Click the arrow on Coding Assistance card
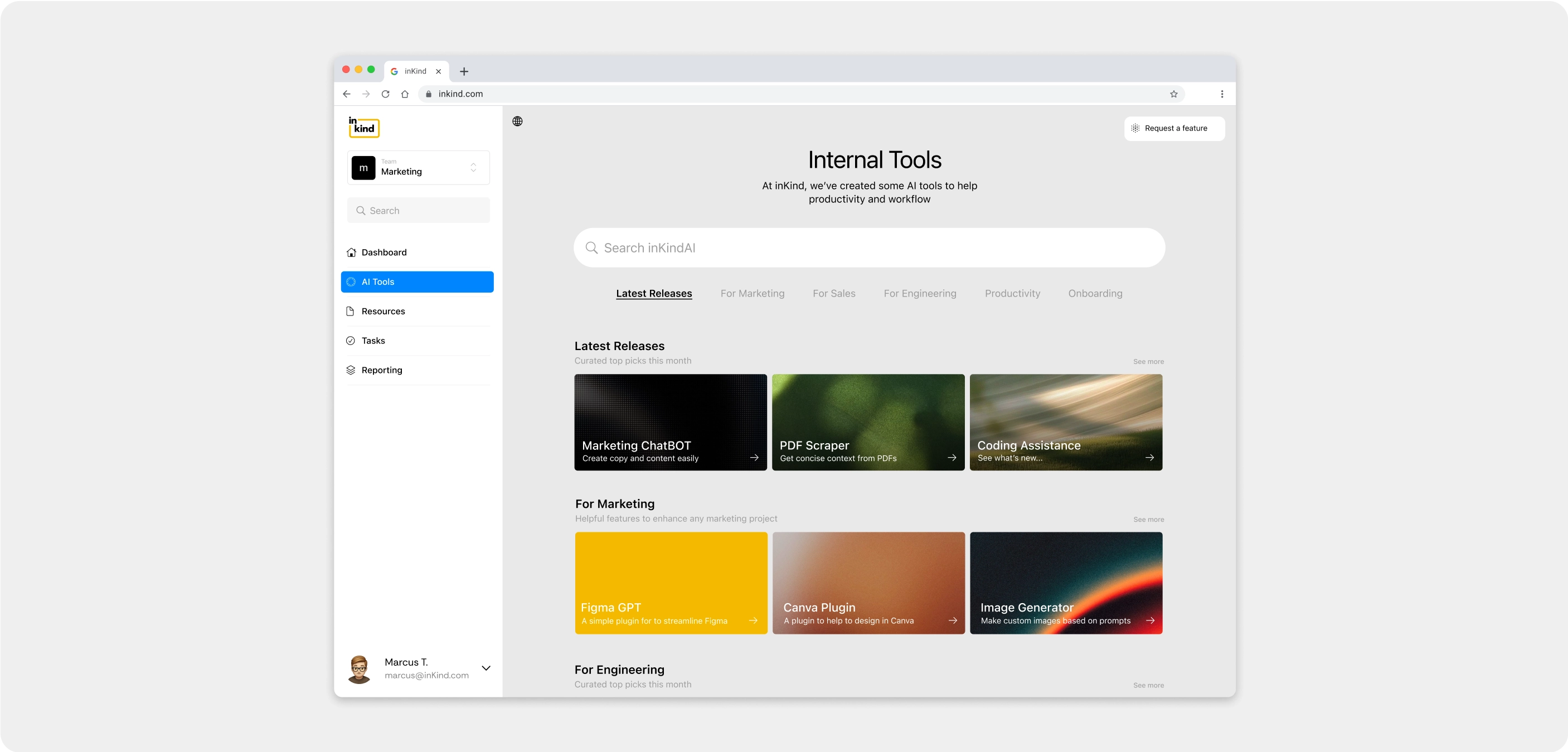 coord(1150,457)
